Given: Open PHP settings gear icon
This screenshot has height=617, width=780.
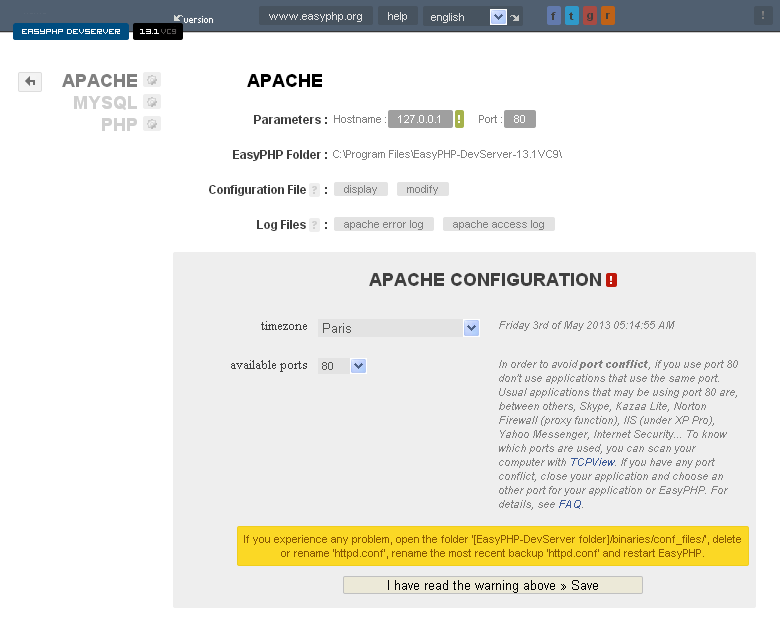Looking at the screenshot, I should click(x=152, y=123).
